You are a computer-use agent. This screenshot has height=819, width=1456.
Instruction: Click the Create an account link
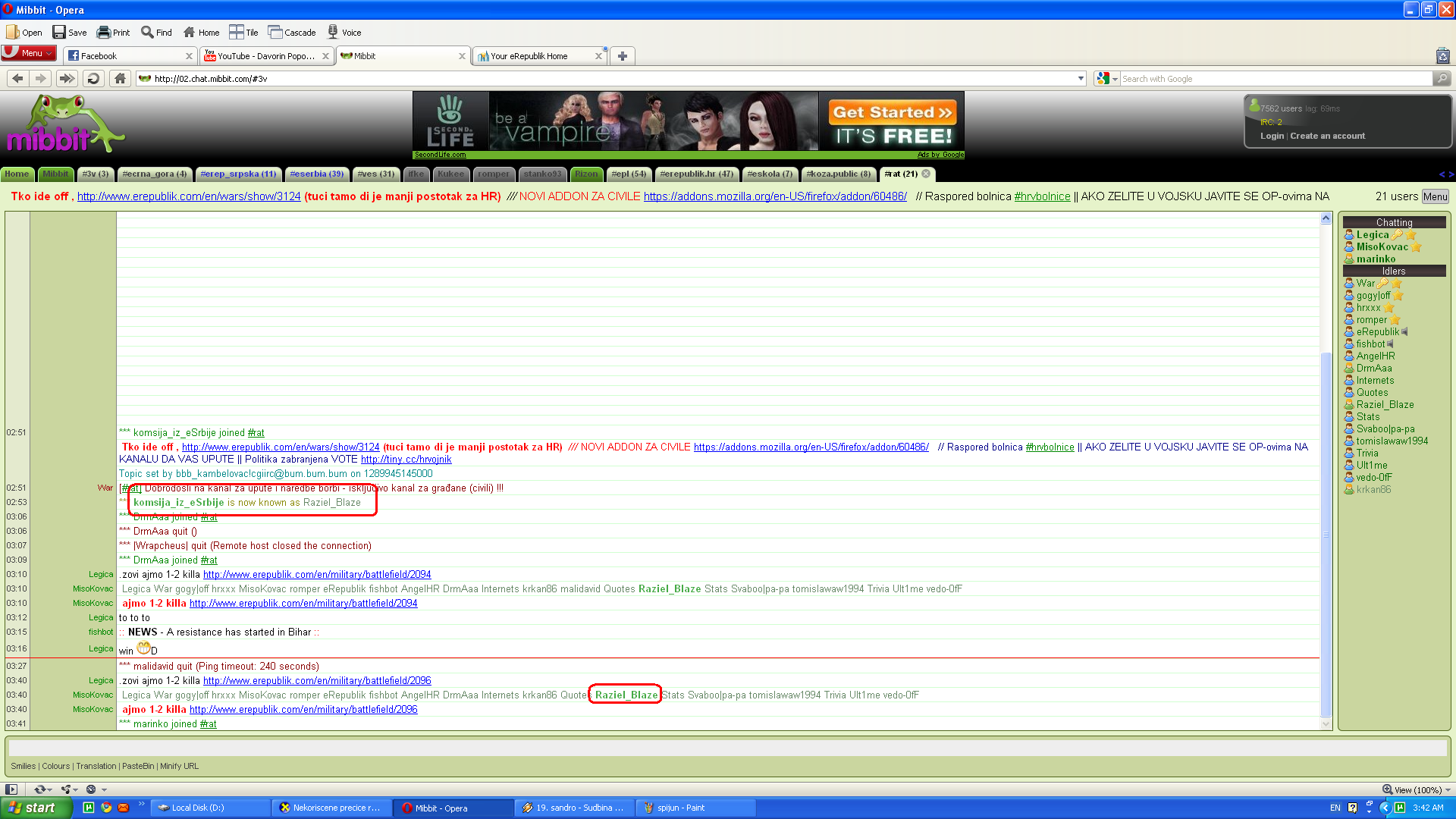pos(1327,136)
